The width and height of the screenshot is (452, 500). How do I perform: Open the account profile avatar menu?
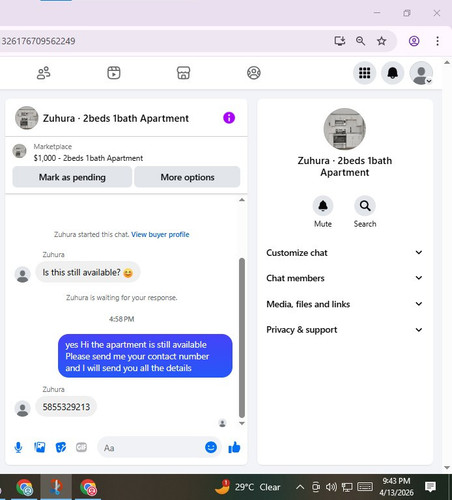point(421,73)
